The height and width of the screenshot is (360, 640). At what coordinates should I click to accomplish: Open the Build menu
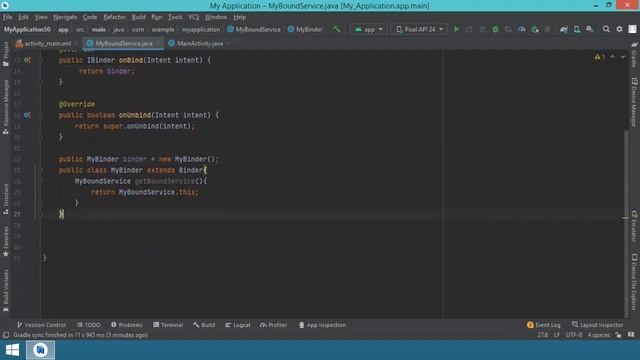(x=138, y=17)
